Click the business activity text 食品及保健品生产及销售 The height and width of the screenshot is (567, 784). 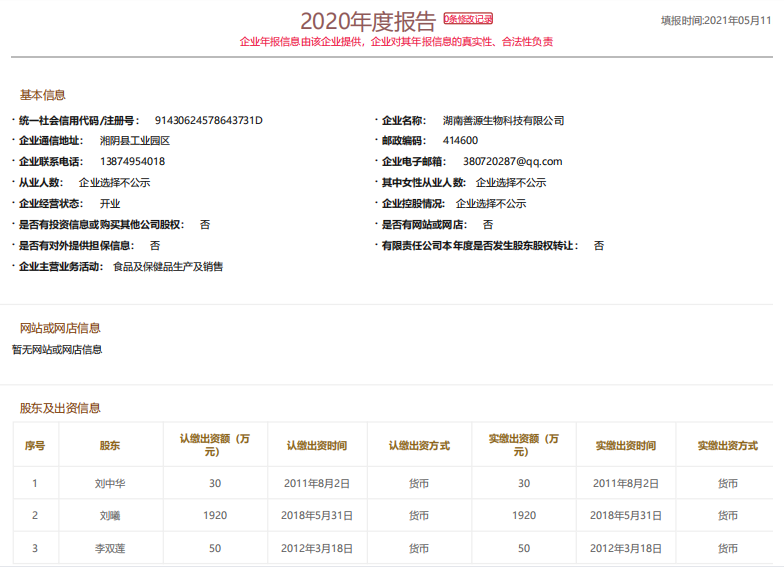(168, 266)
